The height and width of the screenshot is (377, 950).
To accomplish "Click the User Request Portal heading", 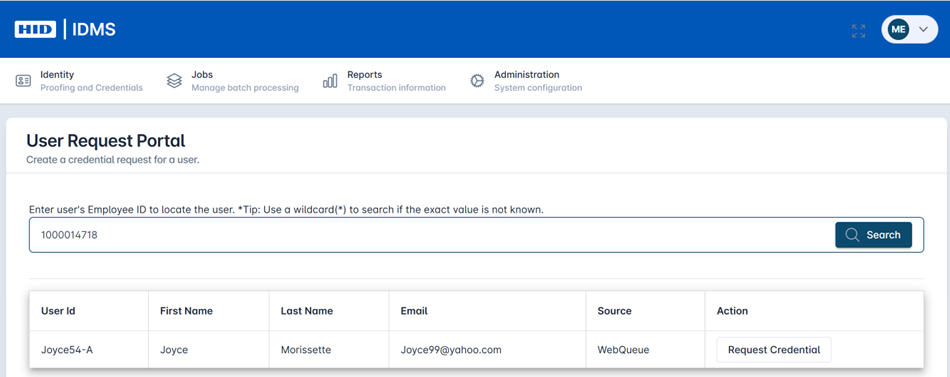I will 105,141.
